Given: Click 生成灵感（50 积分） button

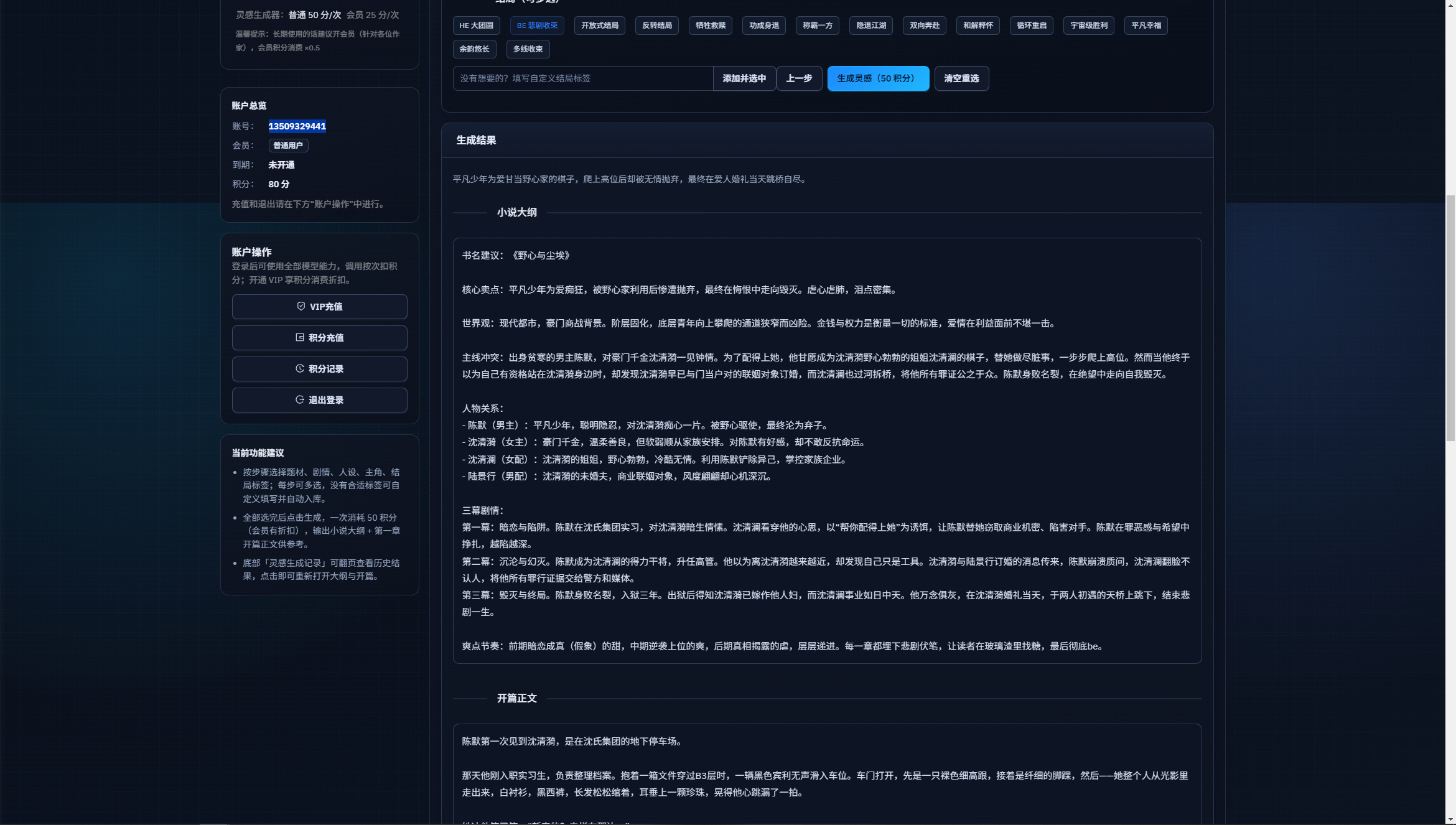Looking at the screenshot, I should pos(878,78).
